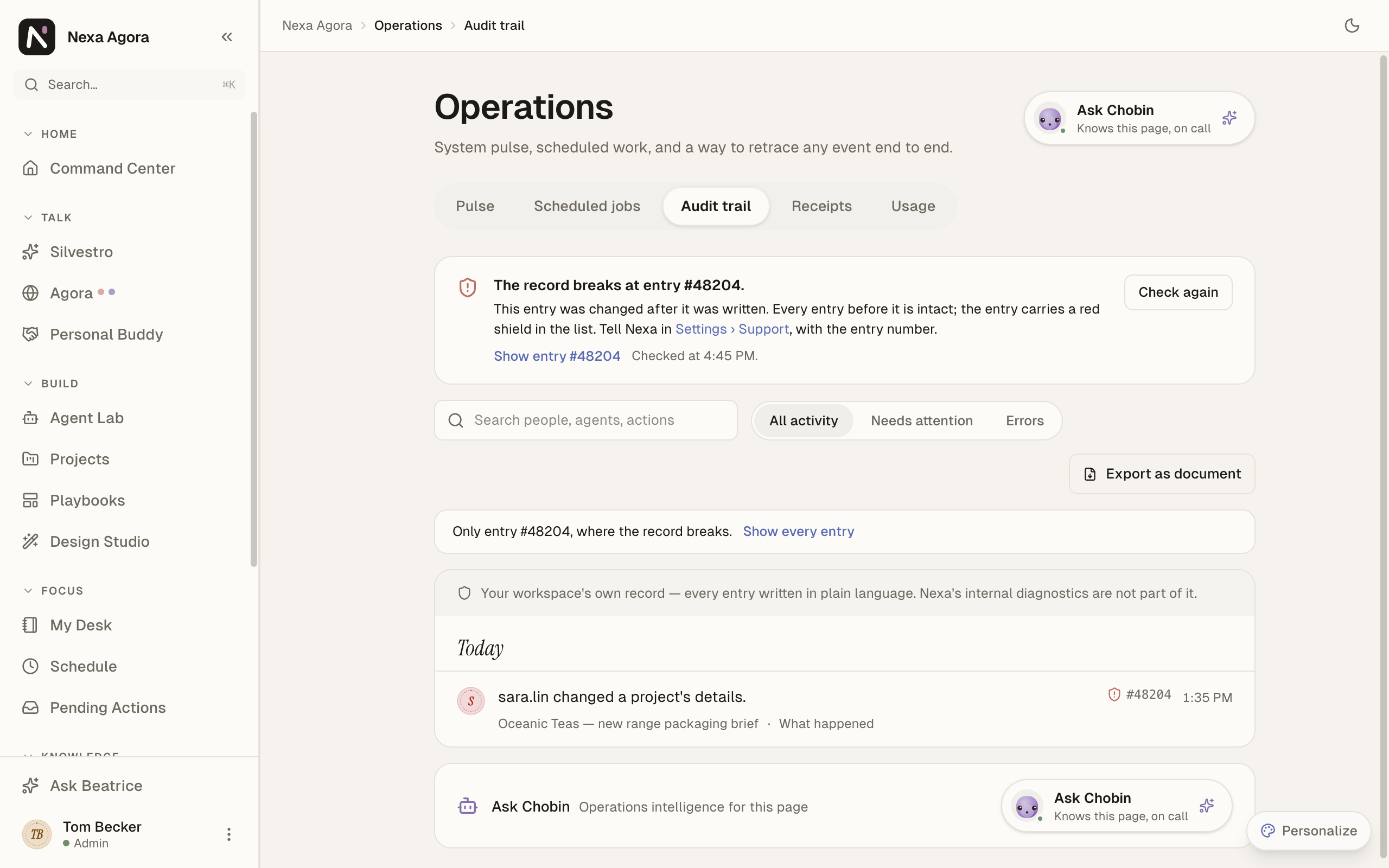Filter by Needs attention

921,421
